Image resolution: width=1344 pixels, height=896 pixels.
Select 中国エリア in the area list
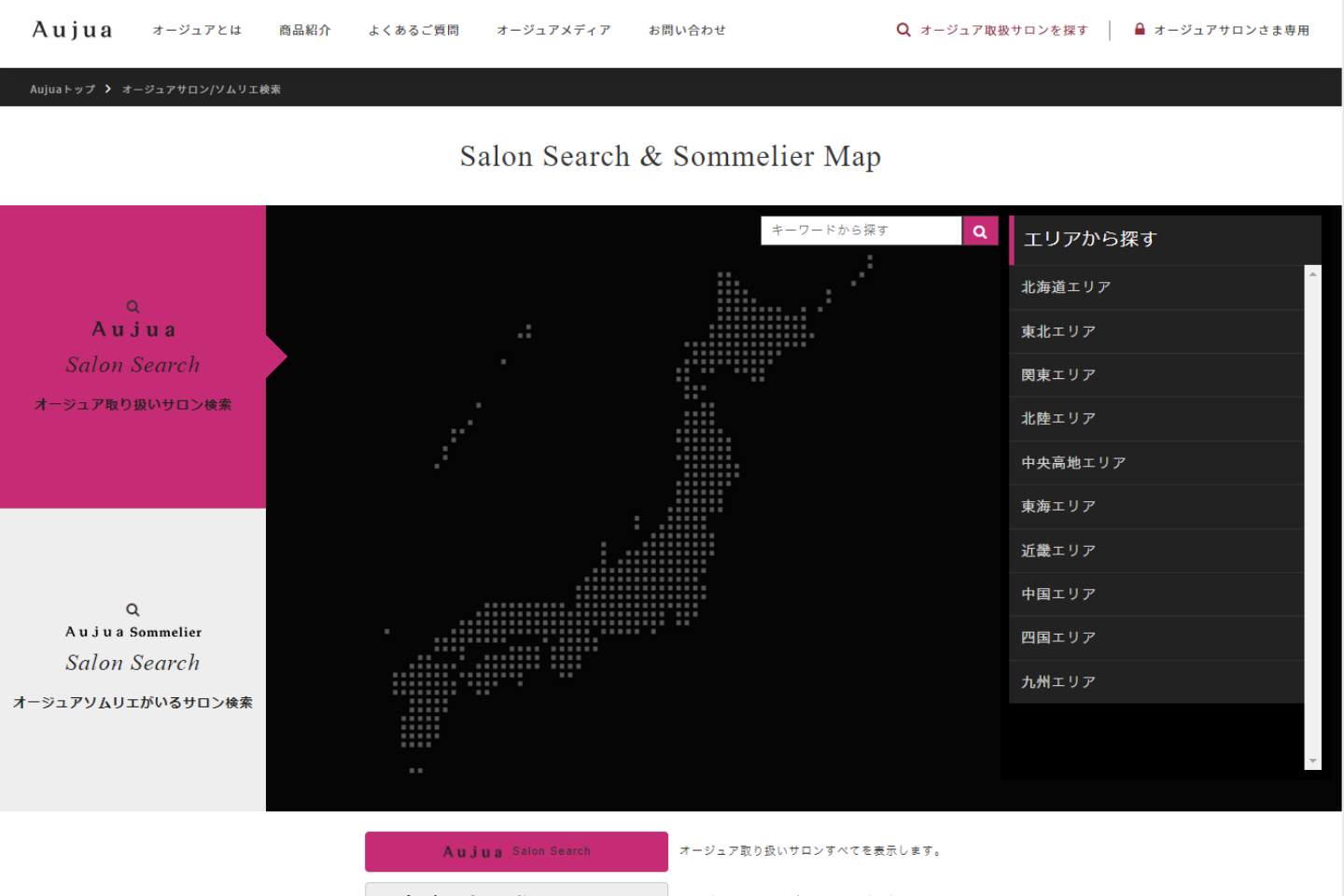[1156, 595]
